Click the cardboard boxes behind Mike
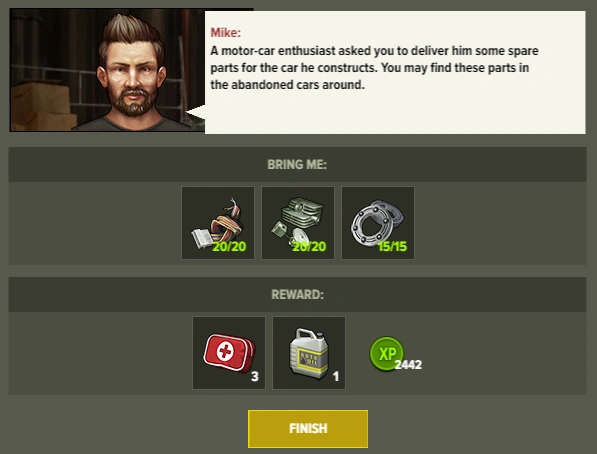The height and width of the screenshot is (454, 597). 40,107
